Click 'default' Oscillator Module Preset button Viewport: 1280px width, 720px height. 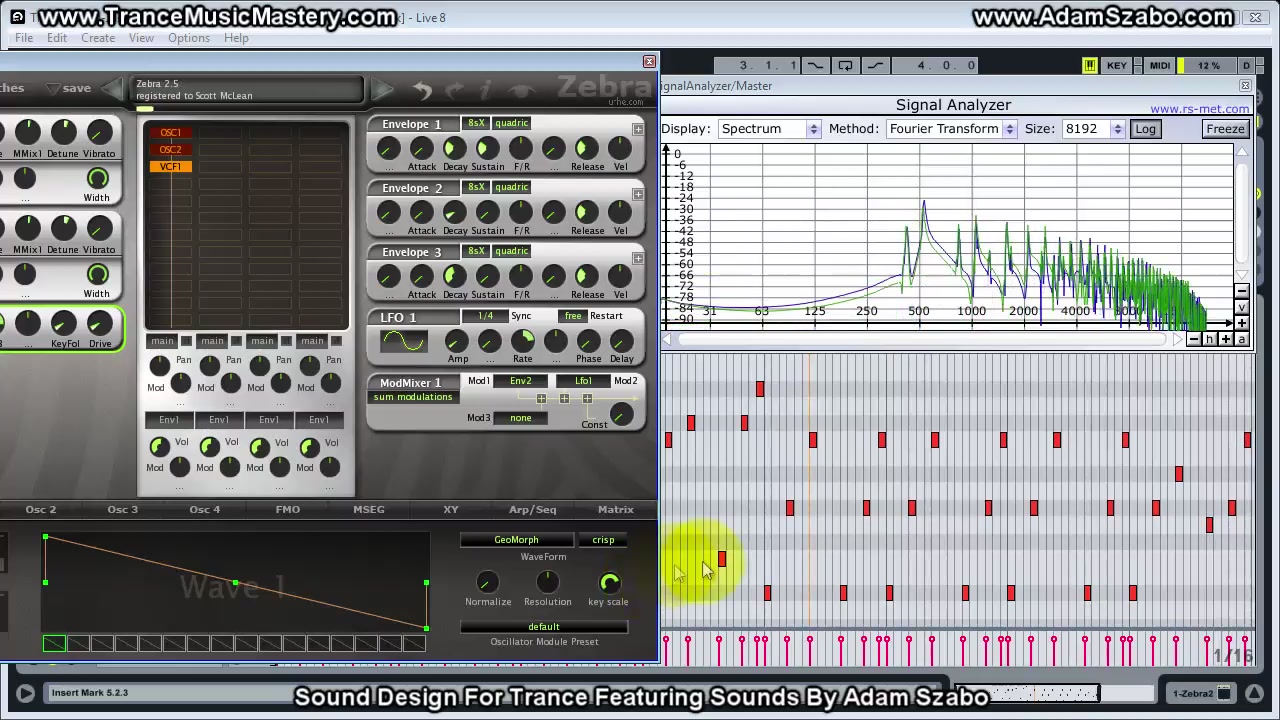544,627
